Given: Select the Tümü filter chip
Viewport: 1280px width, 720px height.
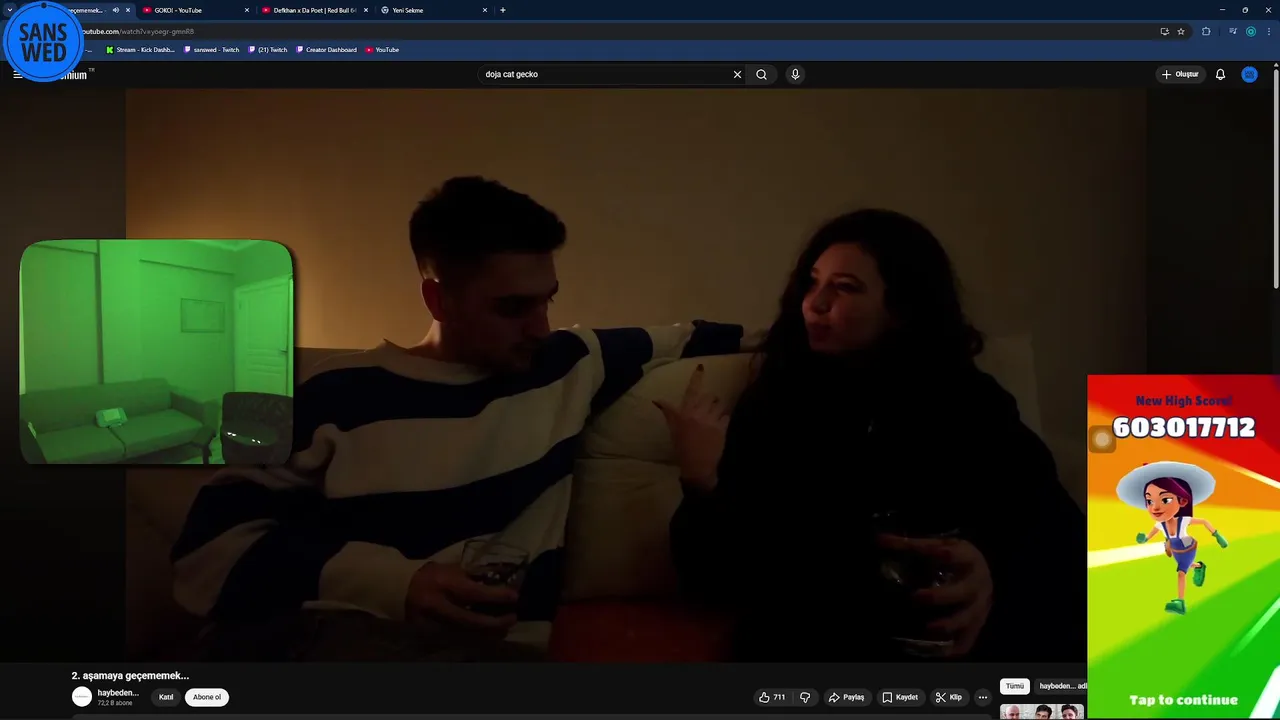Looking at the screenshot, I should 1015,686.
